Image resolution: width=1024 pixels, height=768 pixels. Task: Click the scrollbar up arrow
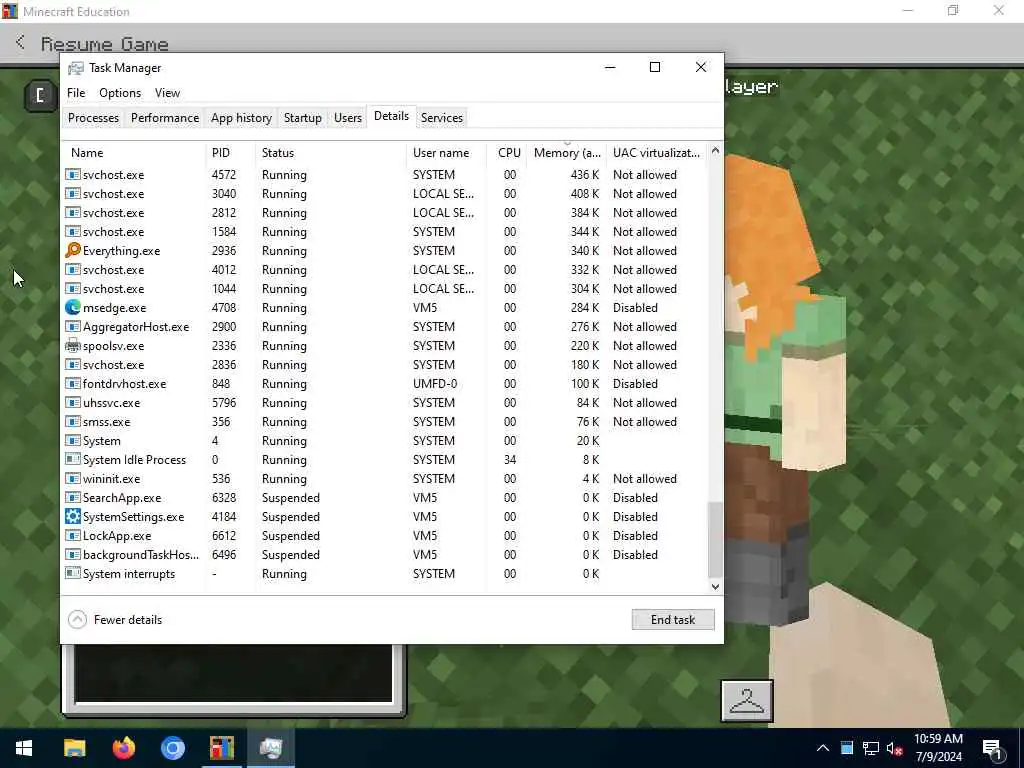click(715, 150)
